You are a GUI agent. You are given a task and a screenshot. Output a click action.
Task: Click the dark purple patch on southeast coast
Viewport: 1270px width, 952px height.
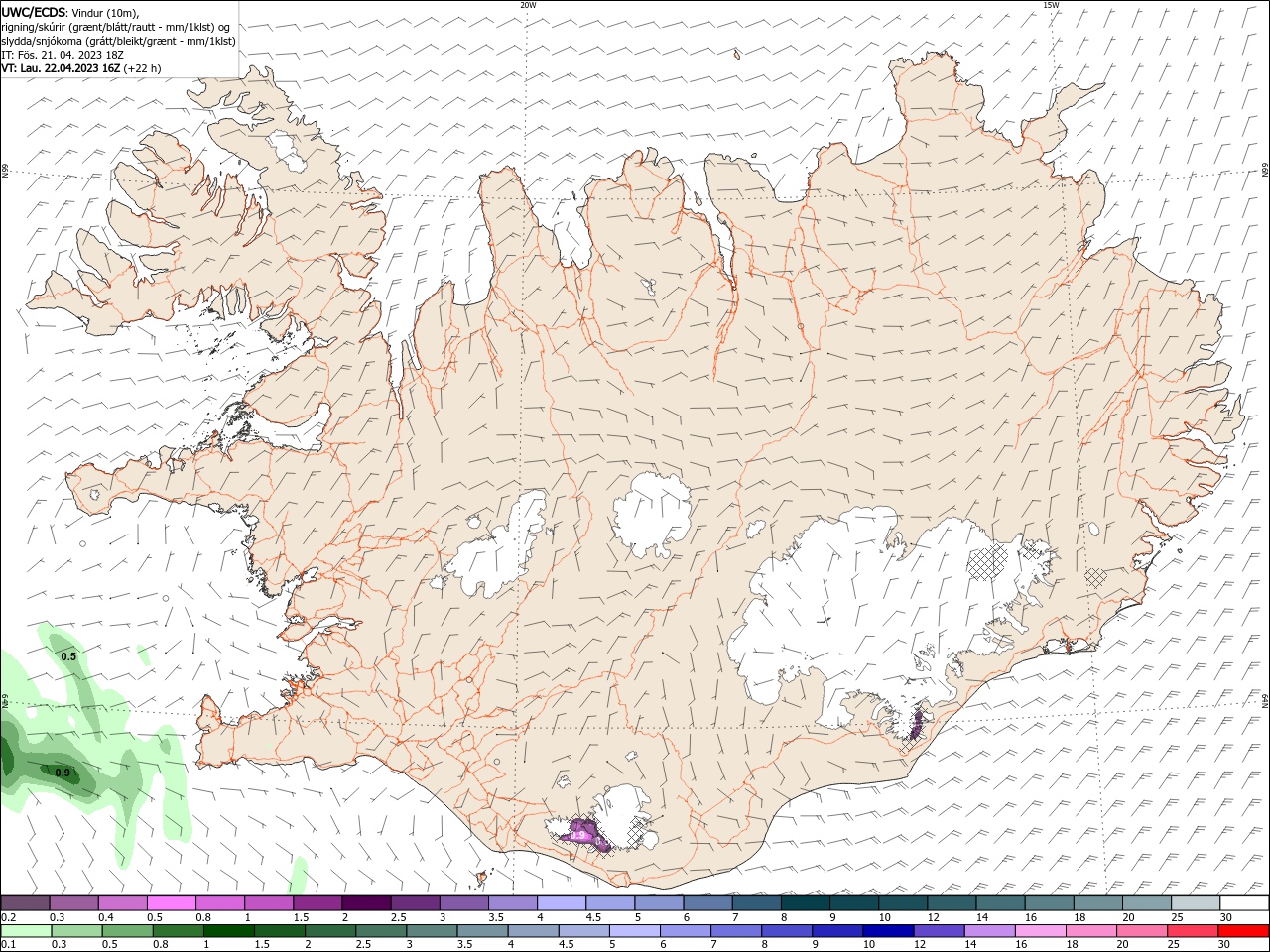(x=917, y=723)
